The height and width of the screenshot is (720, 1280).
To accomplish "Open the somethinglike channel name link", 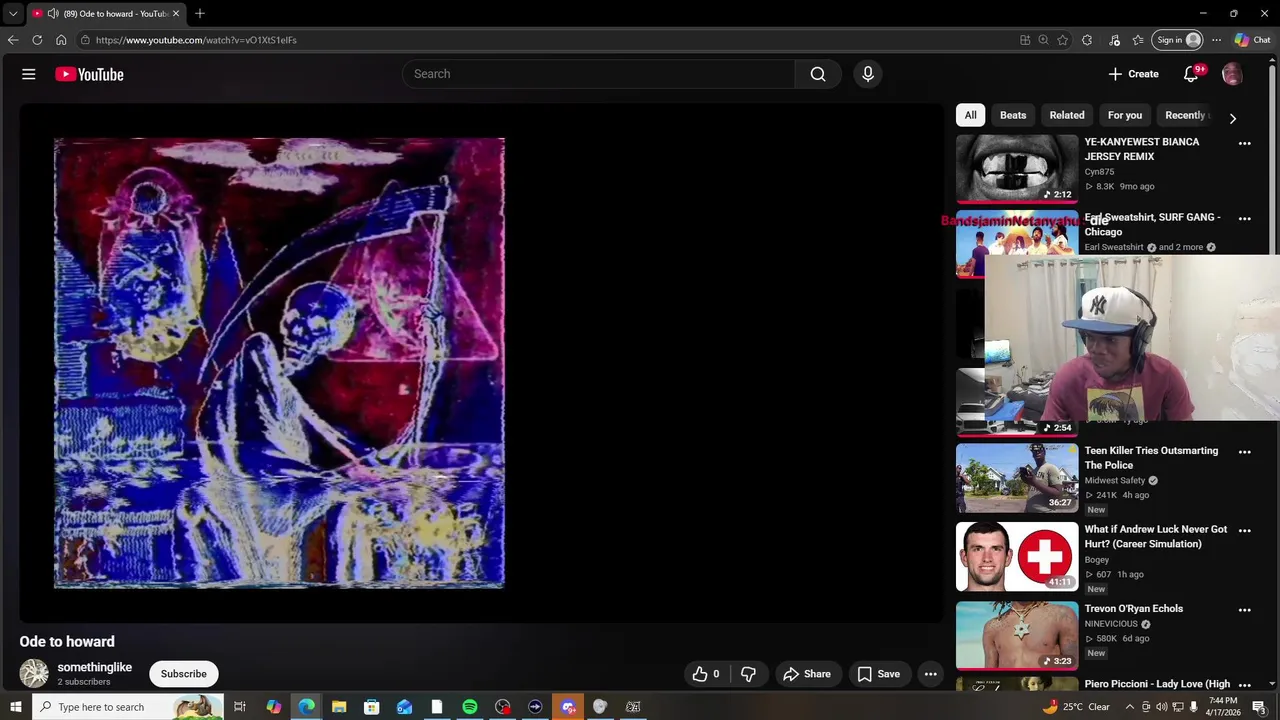I will click(95, 667).
